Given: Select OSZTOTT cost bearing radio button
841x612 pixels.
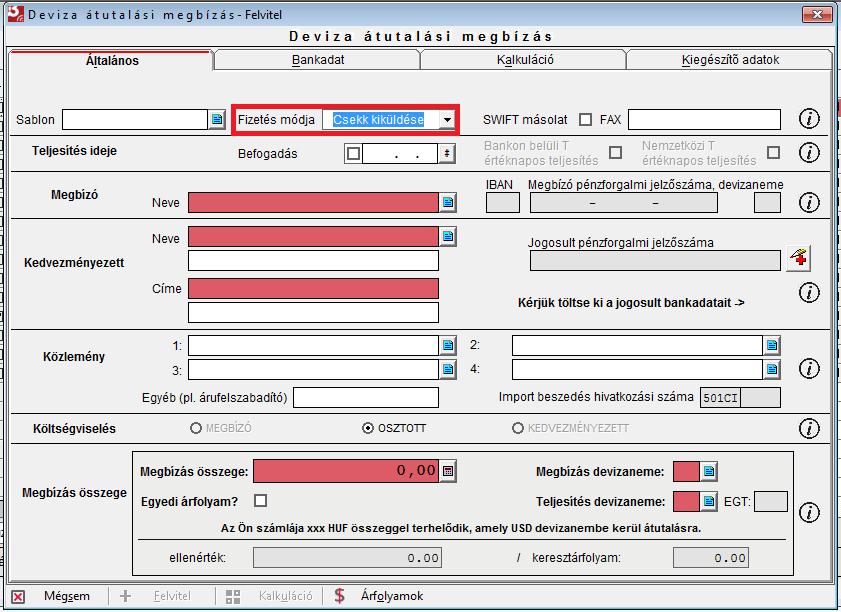Looking at the screenshot, I should 367,428.
